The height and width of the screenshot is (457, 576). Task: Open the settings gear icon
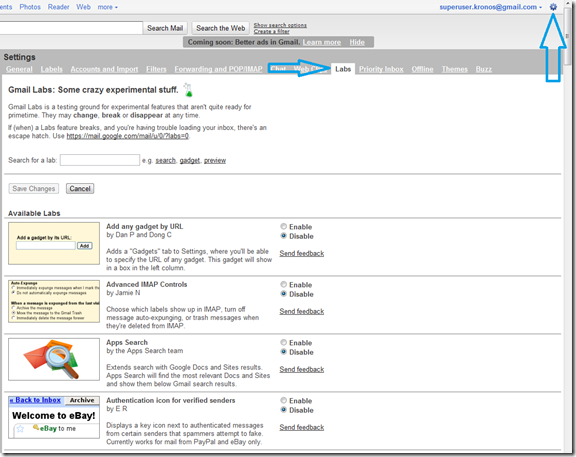pos(553,7)
